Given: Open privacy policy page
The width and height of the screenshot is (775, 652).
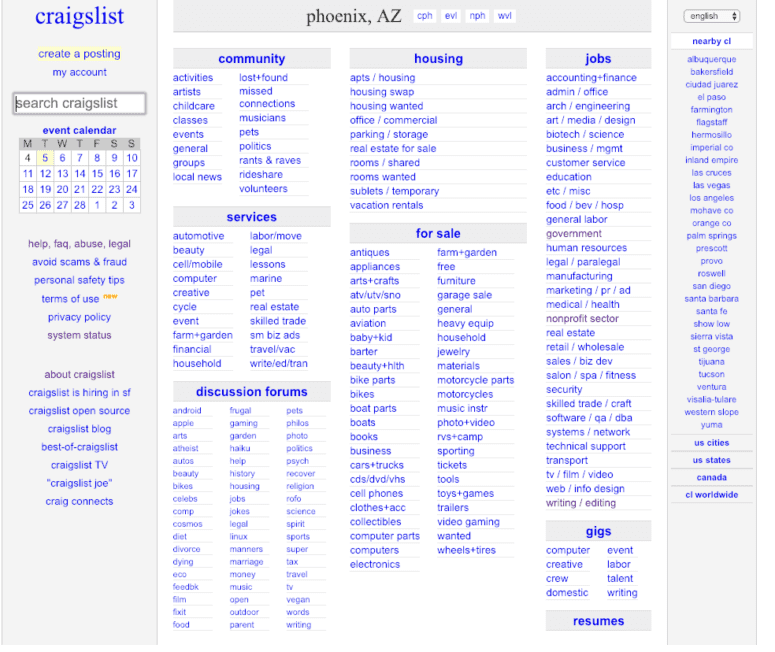Looking at the screenshot, I should pyautogui.click(x=79, y=317).
